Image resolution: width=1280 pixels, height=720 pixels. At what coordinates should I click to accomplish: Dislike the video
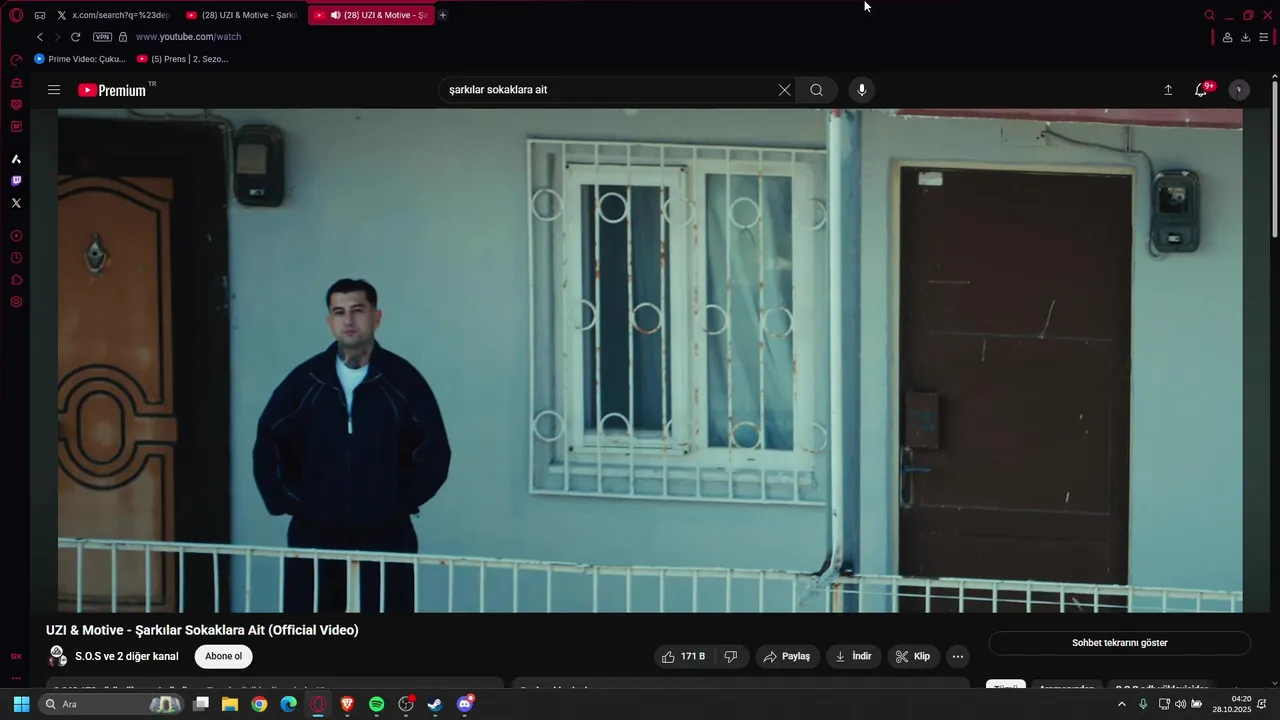pyautogui.click(x=731, y=657)
